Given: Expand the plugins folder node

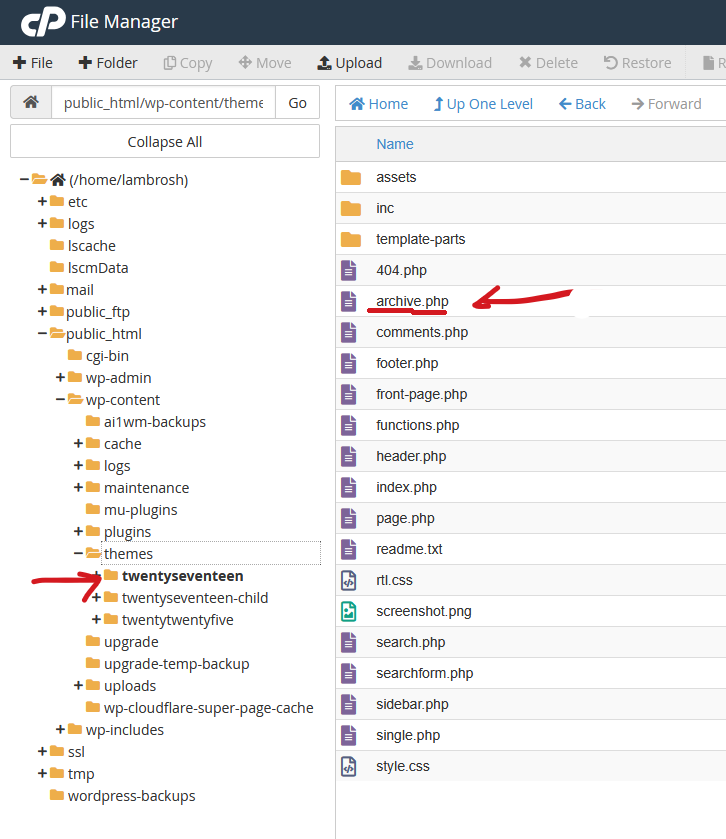Looking at the screenshot, I should [x=79, y=531].
